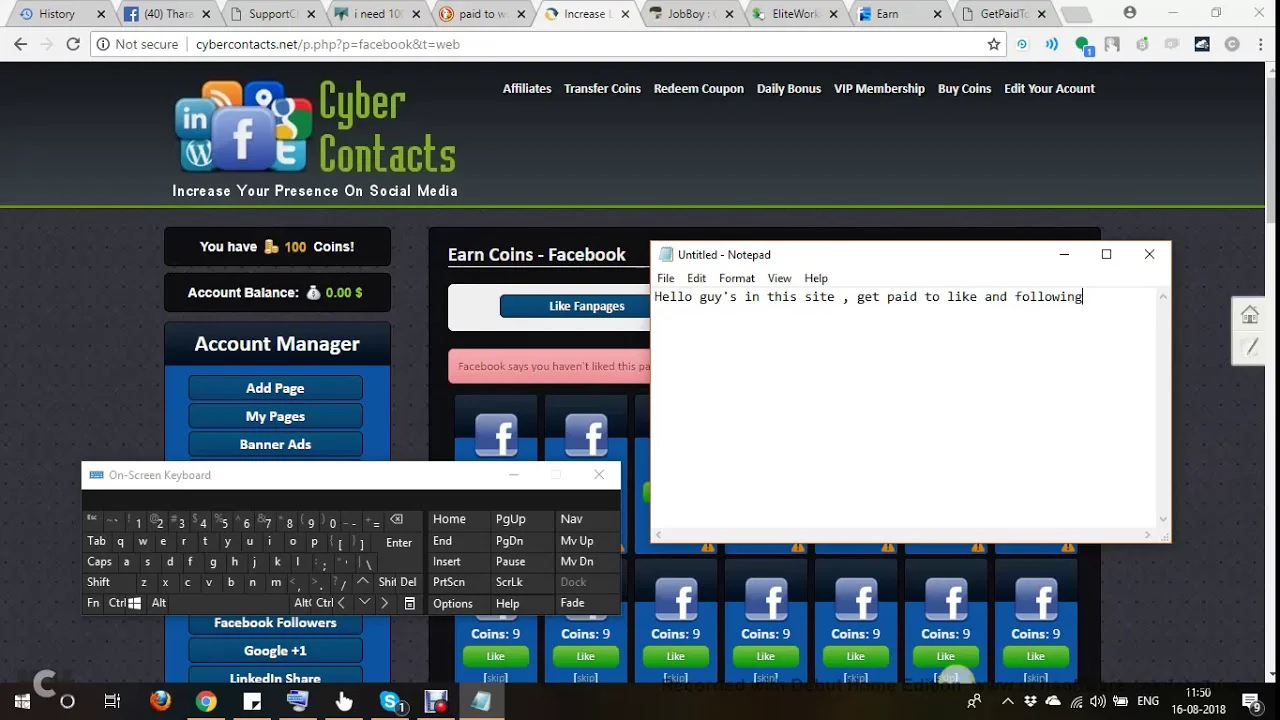Click Google +1 button
The height and width of the screenshot is (720, 1280).
(275, 650)
